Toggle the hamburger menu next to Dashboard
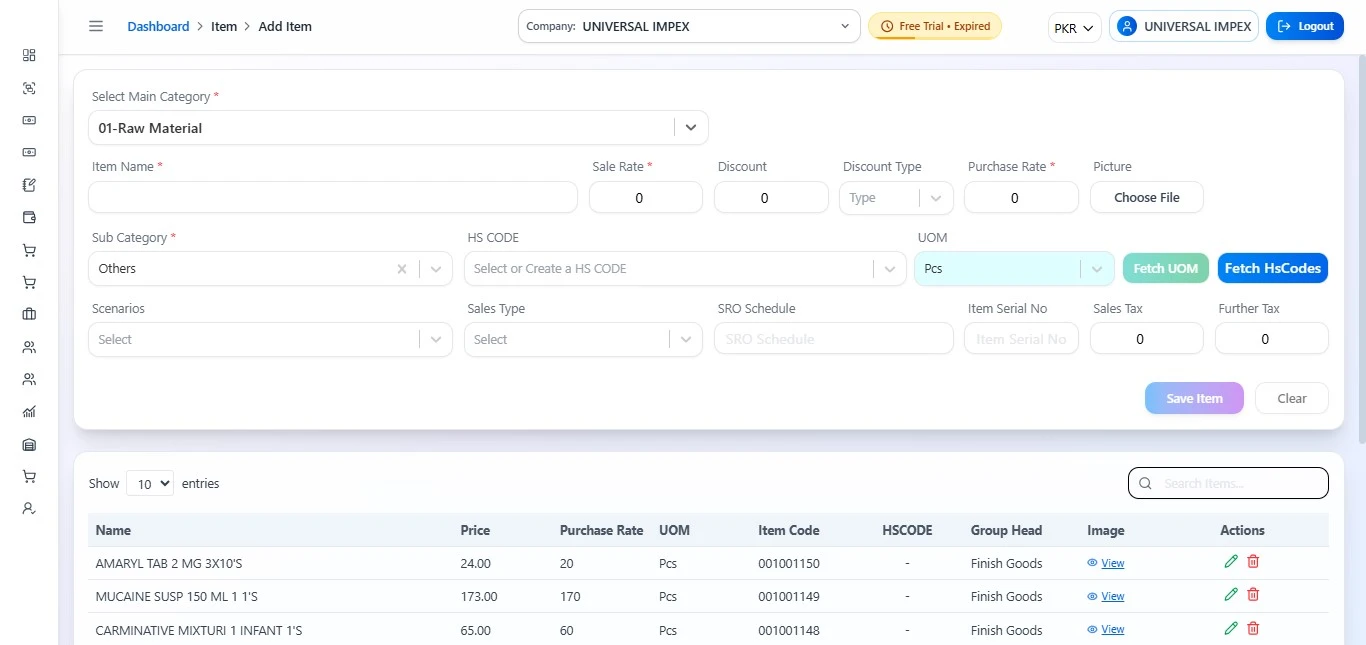The width and height of the screenshot is (1366, 645). pyautogui.click(x=96, y=25)
